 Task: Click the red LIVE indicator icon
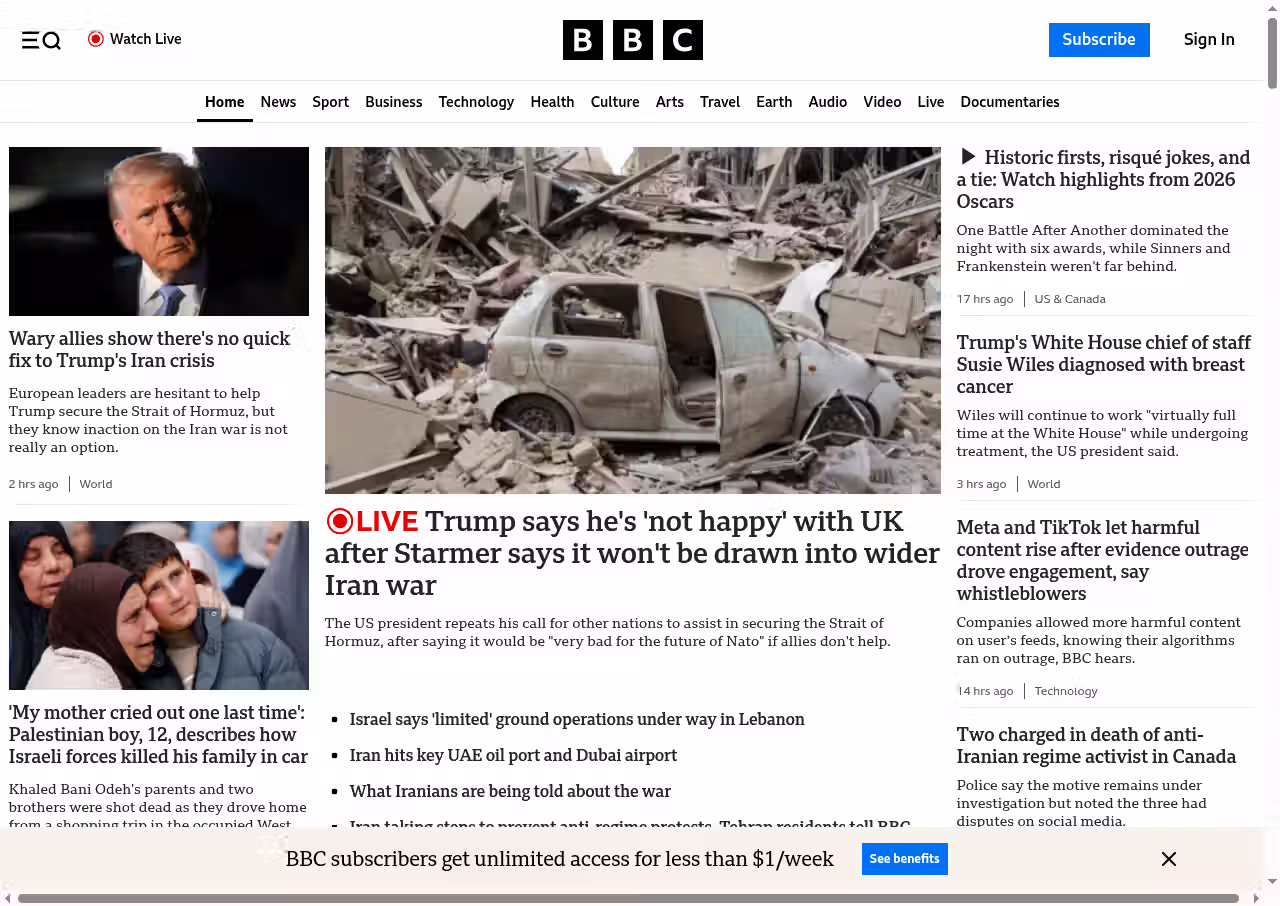(340, 521)
